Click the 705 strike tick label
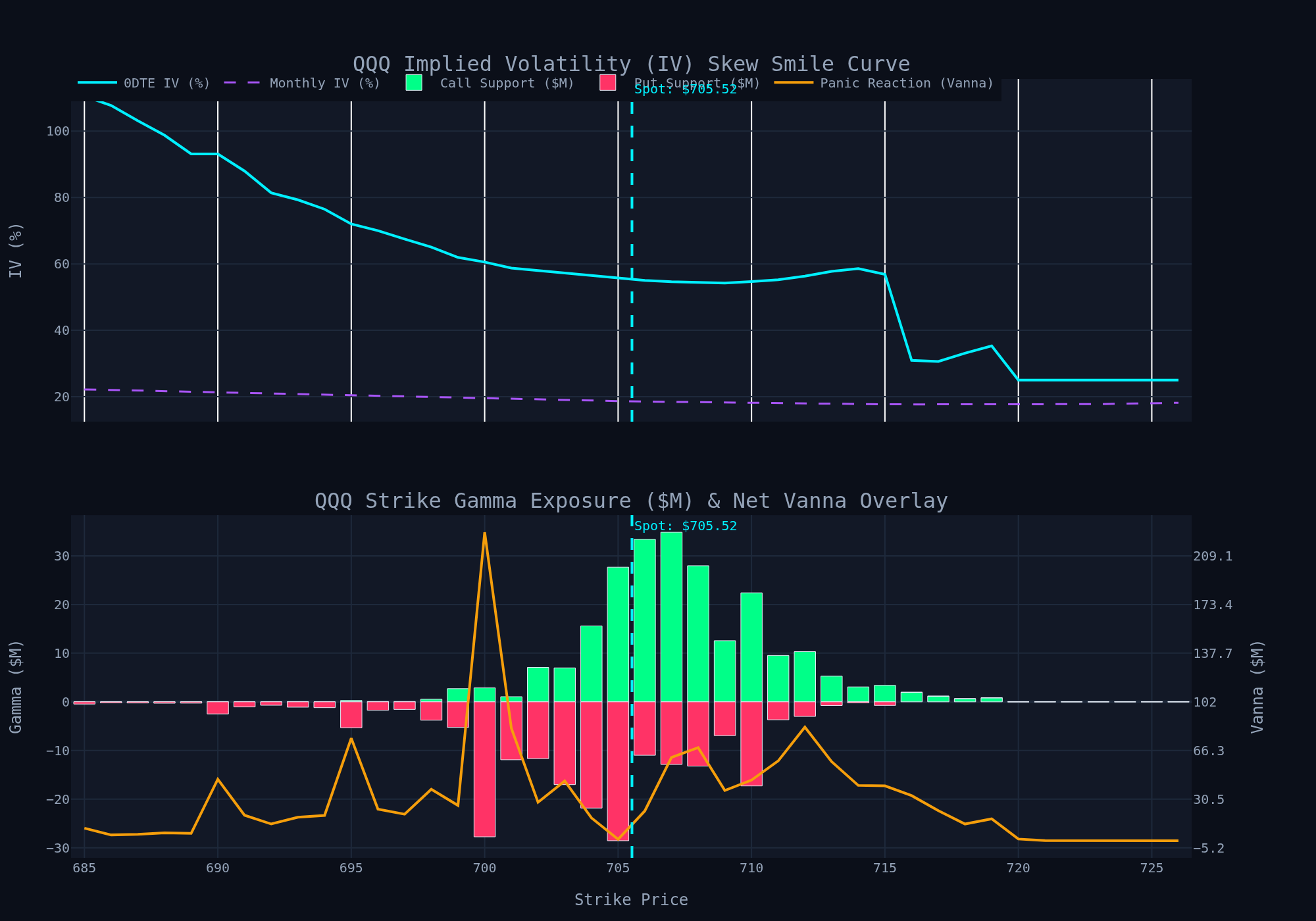The width and height of the screenshot is (1316, 921). tap(618, 868)
